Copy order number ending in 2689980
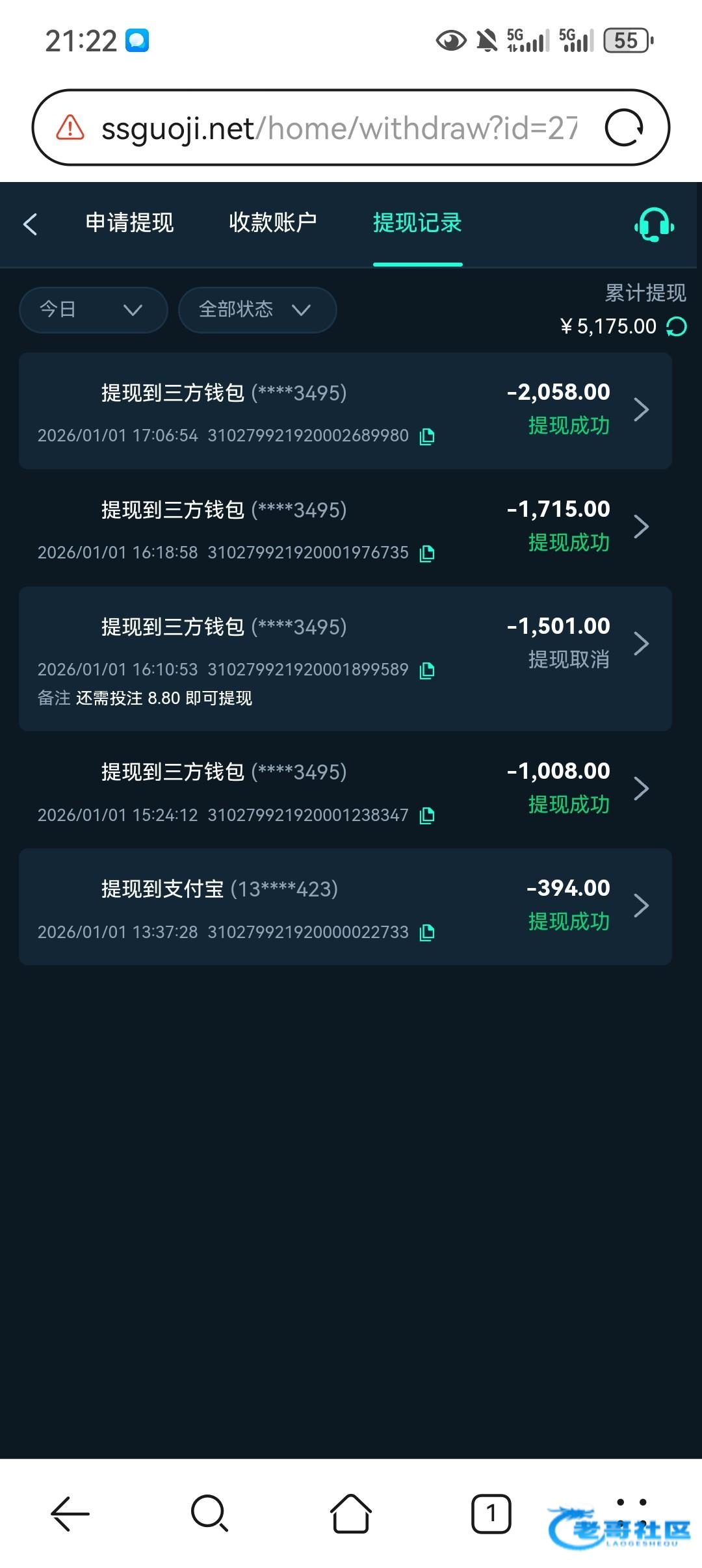The width and height of the screenshot is (702, 1568). pyautogui.click(x=427, y=436)
